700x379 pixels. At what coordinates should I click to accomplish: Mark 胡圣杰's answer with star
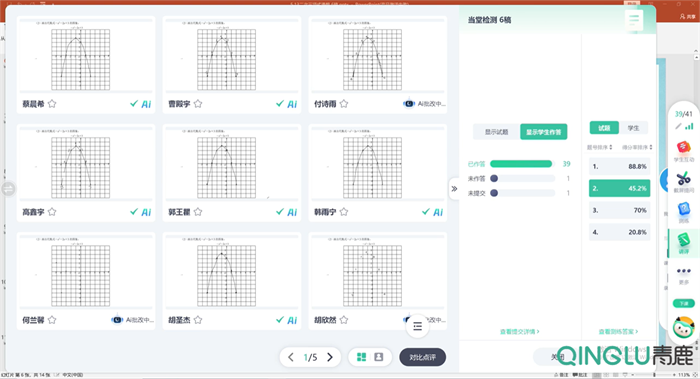(198, 320)
